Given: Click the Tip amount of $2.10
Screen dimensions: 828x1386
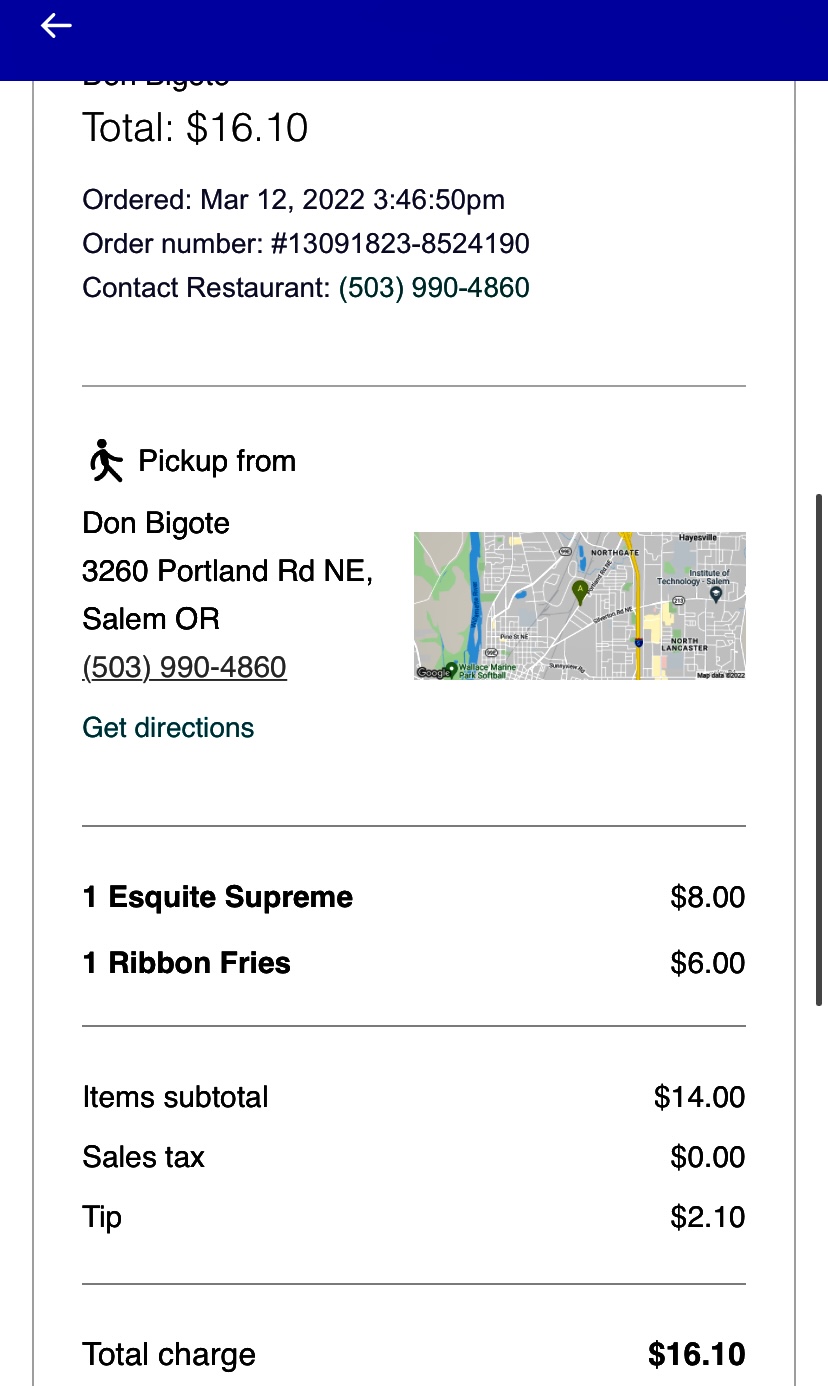Looking at the screenshot, I should [707, 1217].
